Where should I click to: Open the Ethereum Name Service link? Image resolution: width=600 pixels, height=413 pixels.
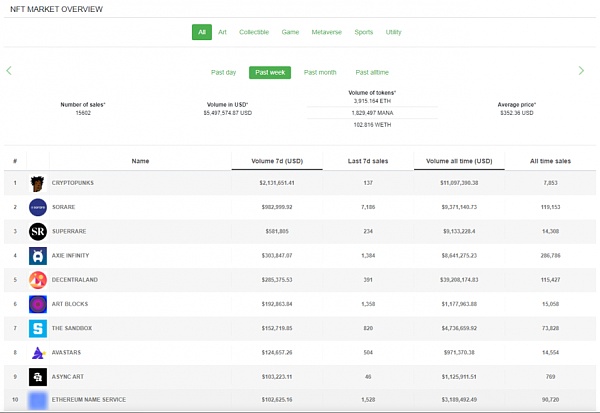pos(89,400)
